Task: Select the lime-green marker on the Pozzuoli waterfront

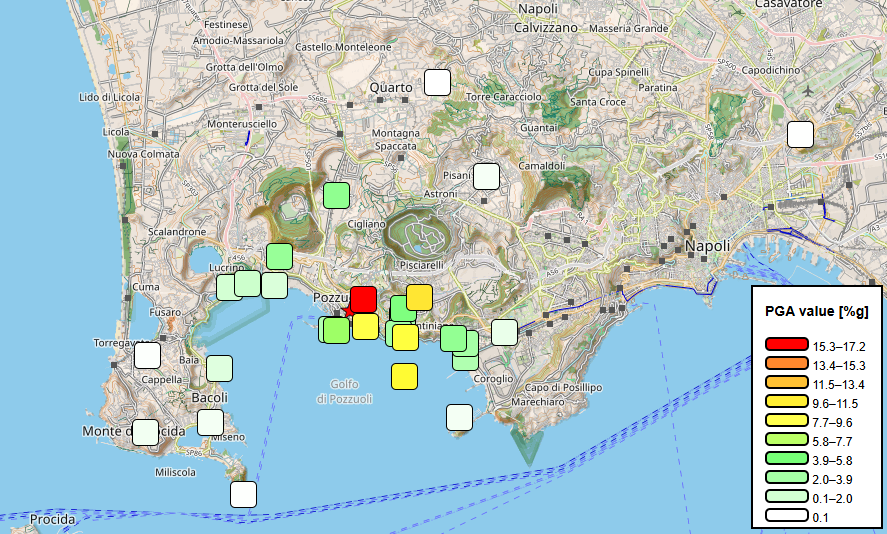Action: [337, 330]
